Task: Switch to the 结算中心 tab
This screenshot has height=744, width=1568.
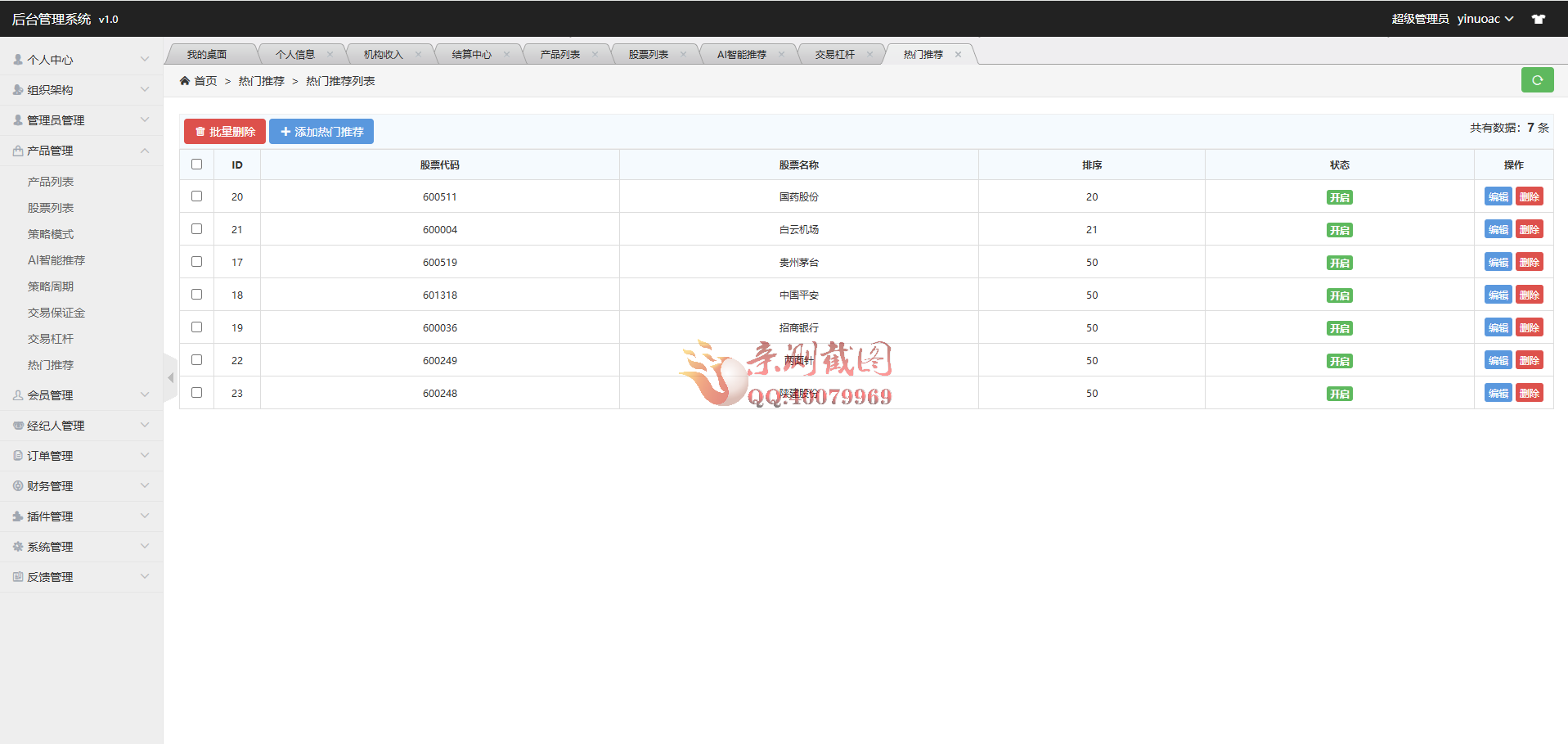Action: [471, 55]
